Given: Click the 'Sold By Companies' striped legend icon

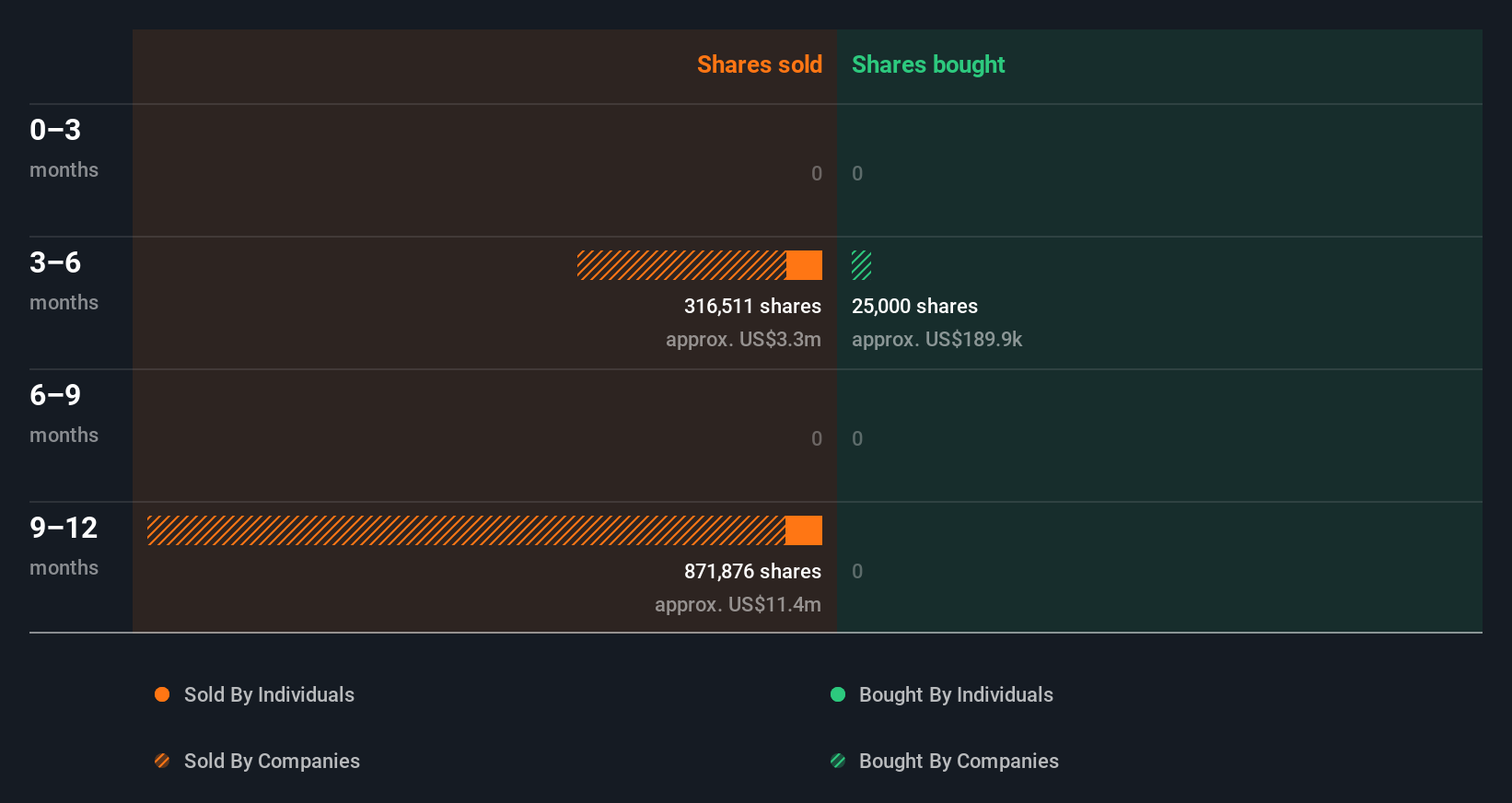Looking at the screenshot, I should pos(162,761).
